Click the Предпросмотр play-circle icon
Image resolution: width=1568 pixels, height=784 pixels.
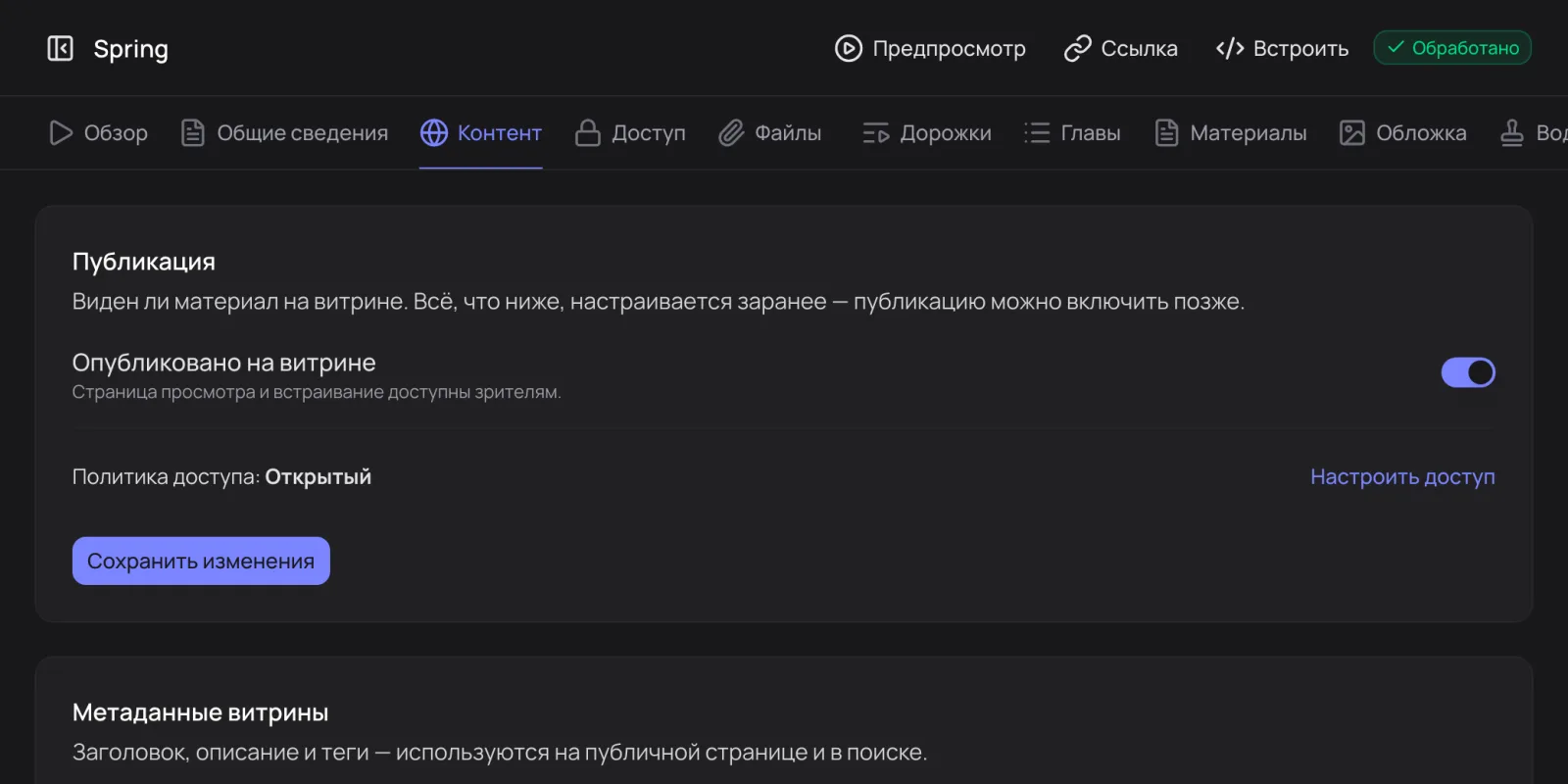click(849, 48)
